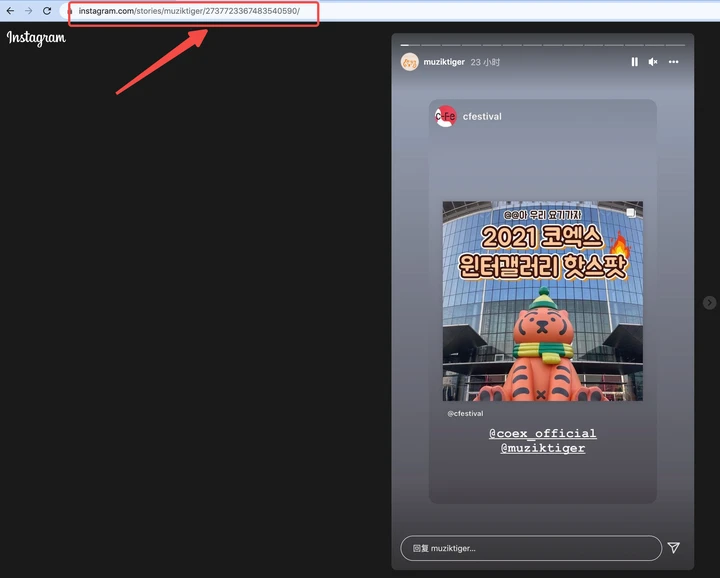
Task: Click the 23 hours timestamp
Action: (x=485, y=62)
